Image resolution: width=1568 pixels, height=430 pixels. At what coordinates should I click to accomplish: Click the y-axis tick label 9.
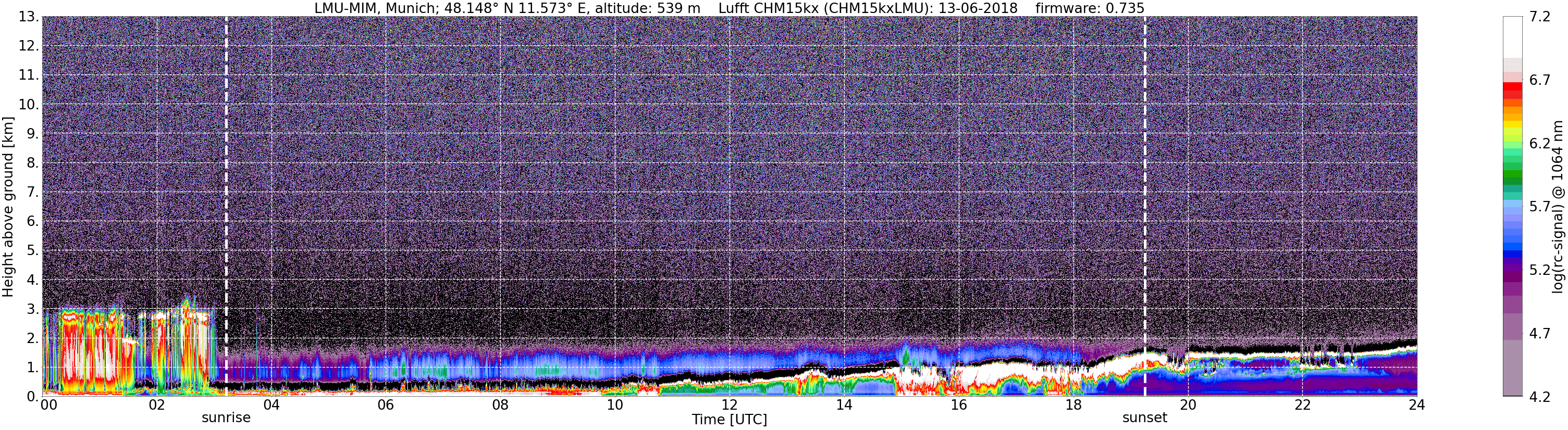click(33, 133)
